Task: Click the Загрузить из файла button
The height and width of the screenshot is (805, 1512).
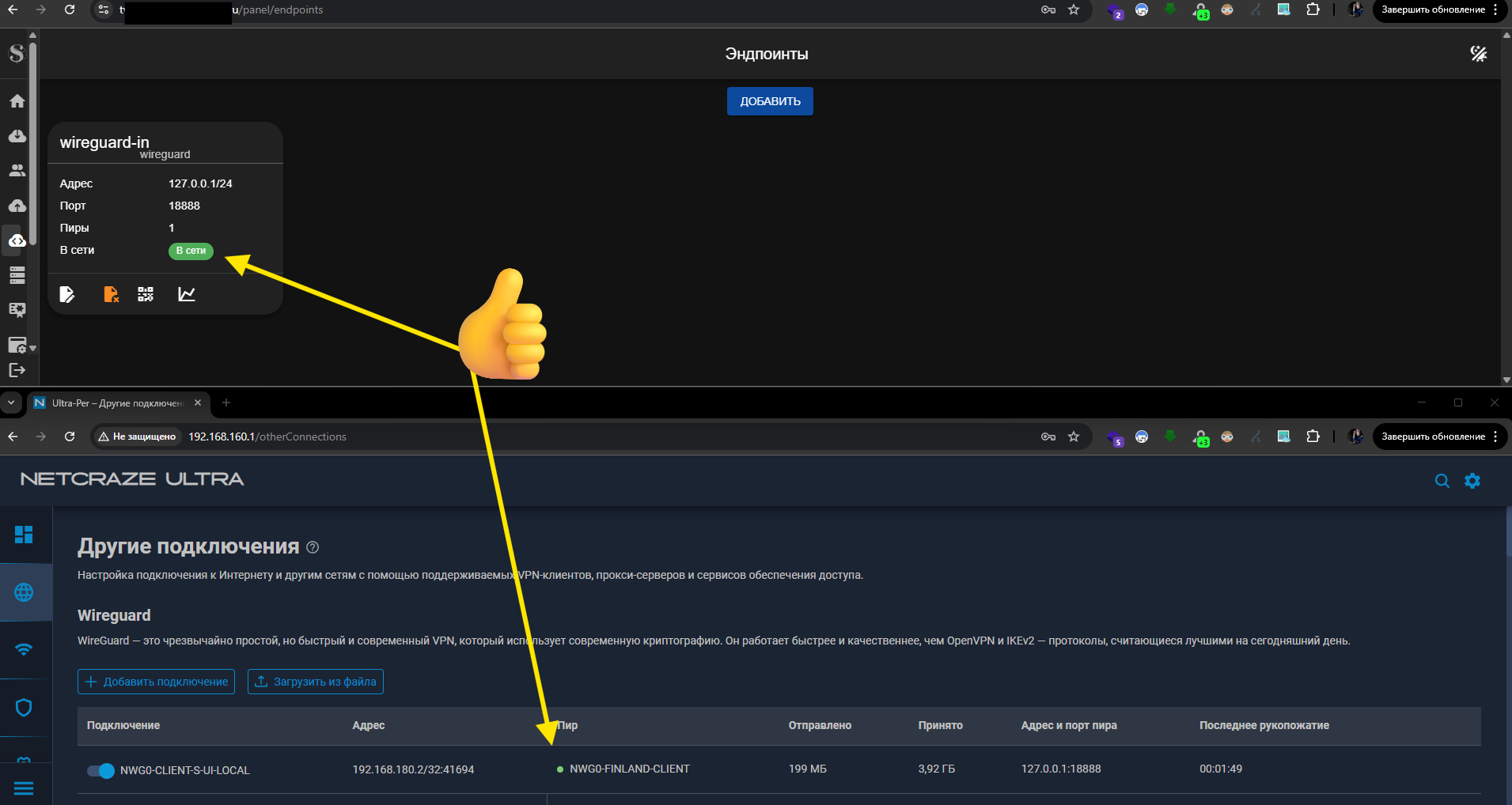Action: click(316, 682)
